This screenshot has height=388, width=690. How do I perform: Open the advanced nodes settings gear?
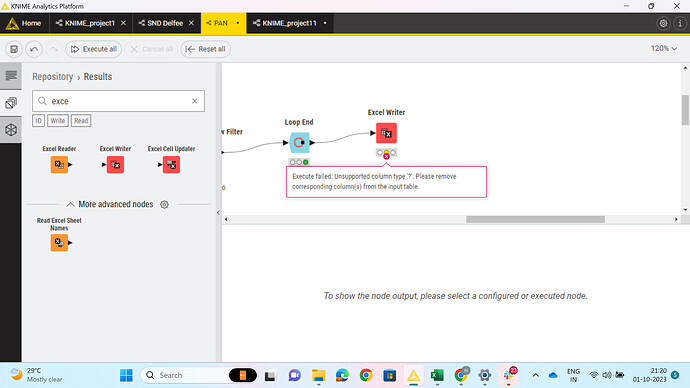click(x=164, y=205)
